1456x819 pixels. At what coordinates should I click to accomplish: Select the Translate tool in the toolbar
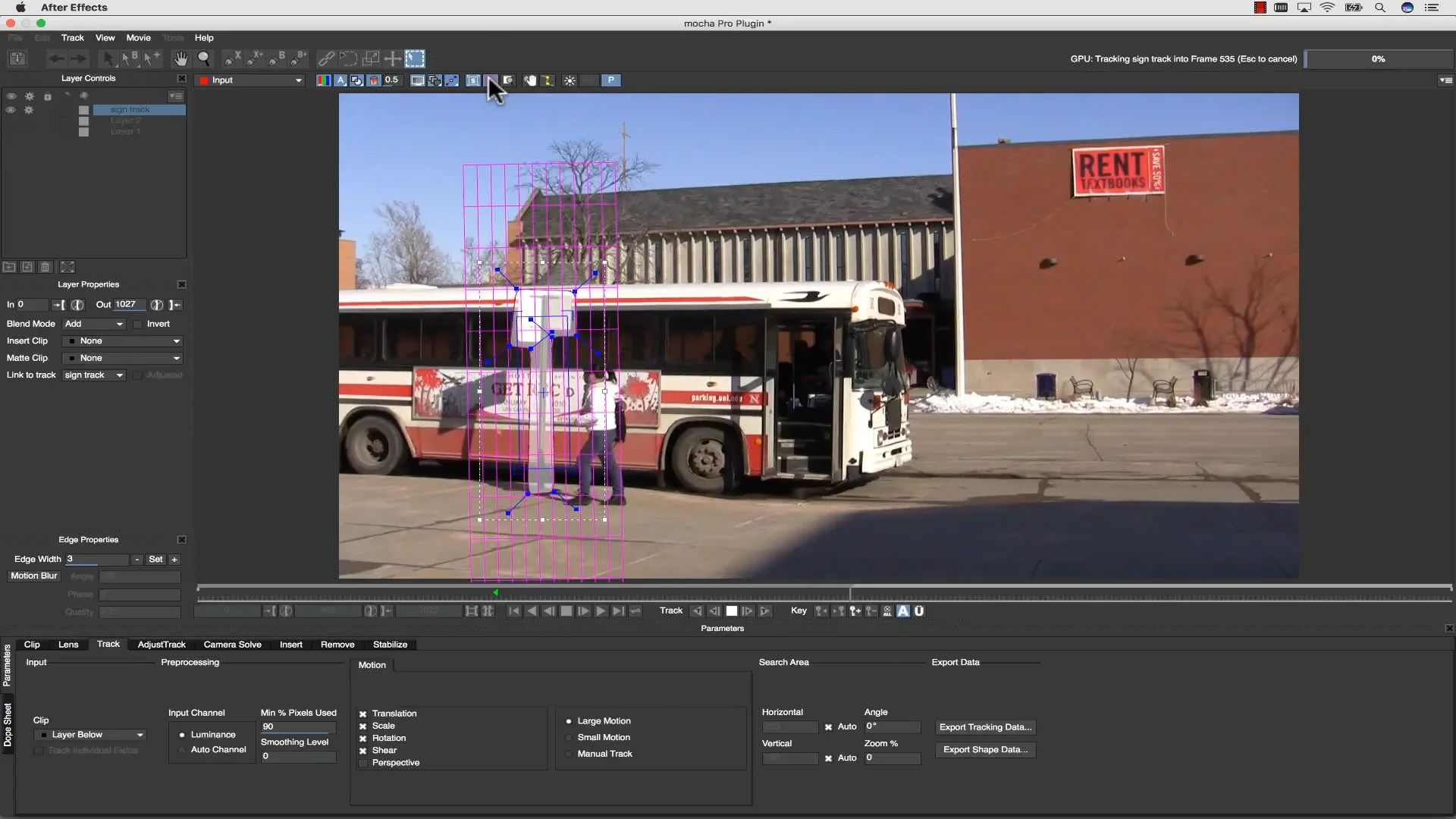coord(394,58)
